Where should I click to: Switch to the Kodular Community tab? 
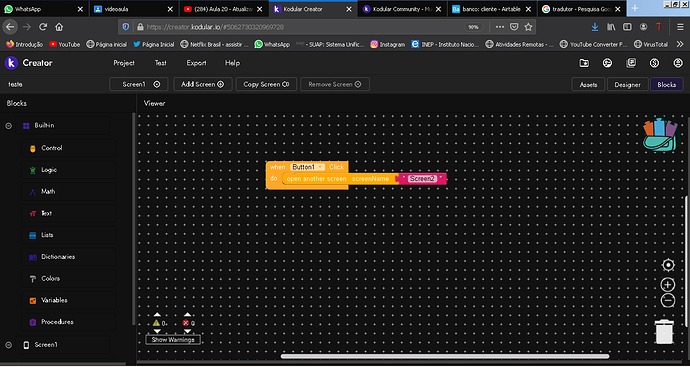click(402, 9)
